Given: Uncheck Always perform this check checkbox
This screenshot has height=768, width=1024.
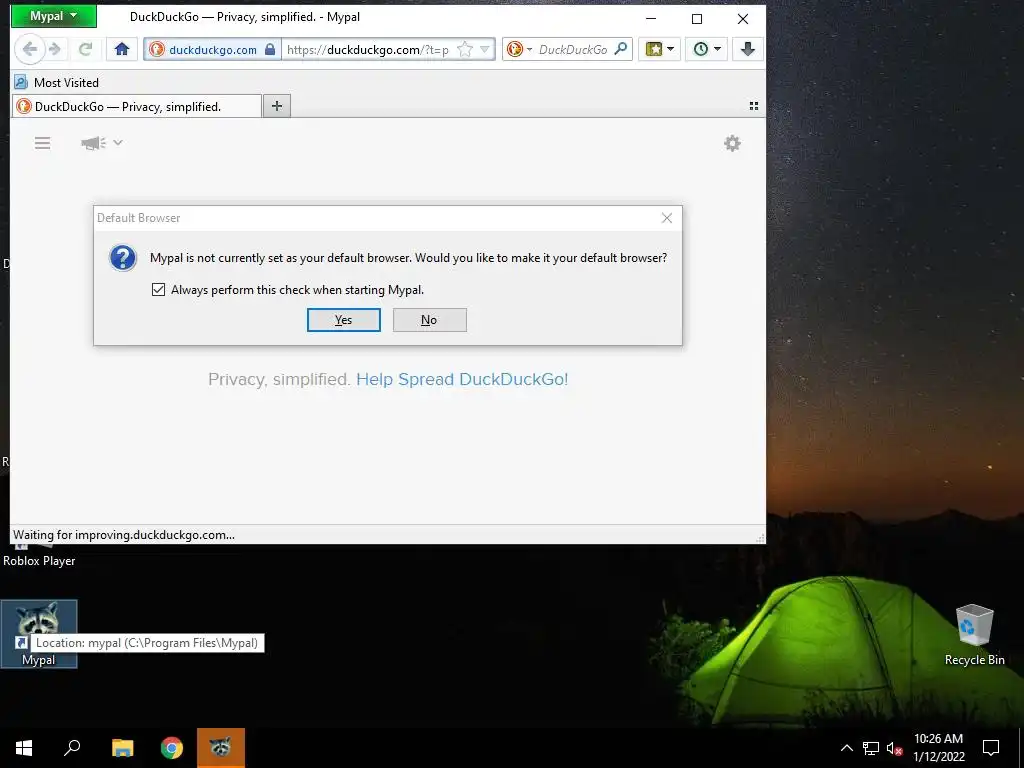Looking at the screenshot, I should 158,289.
